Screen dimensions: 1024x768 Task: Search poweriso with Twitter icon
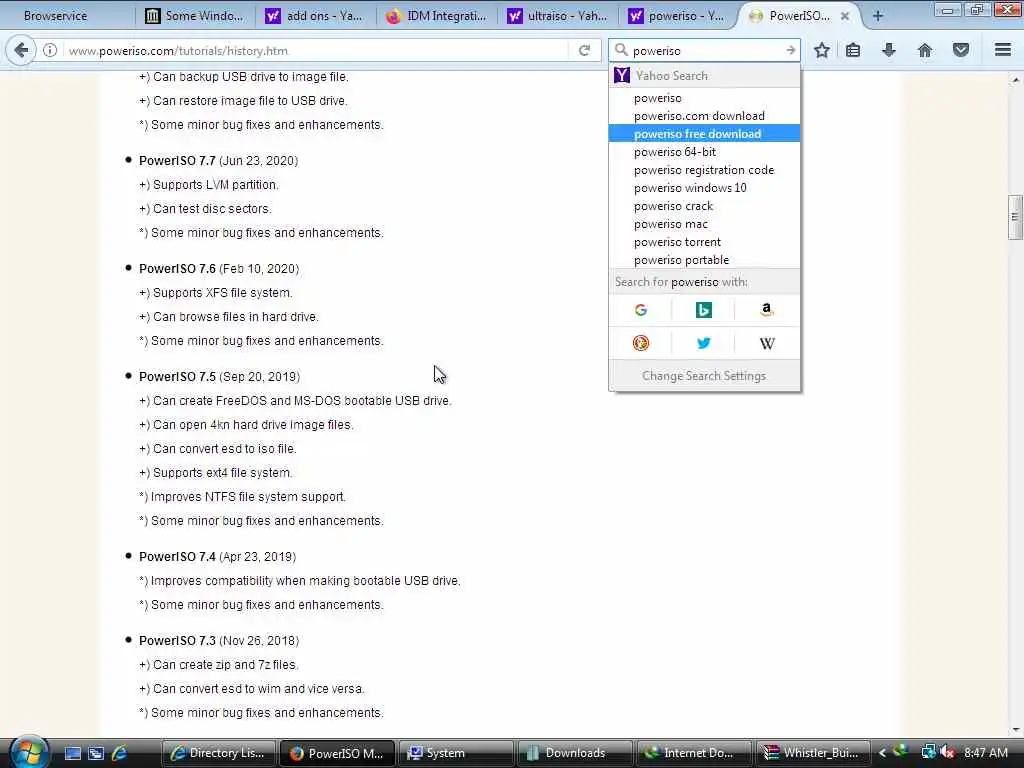coord(703,343)
